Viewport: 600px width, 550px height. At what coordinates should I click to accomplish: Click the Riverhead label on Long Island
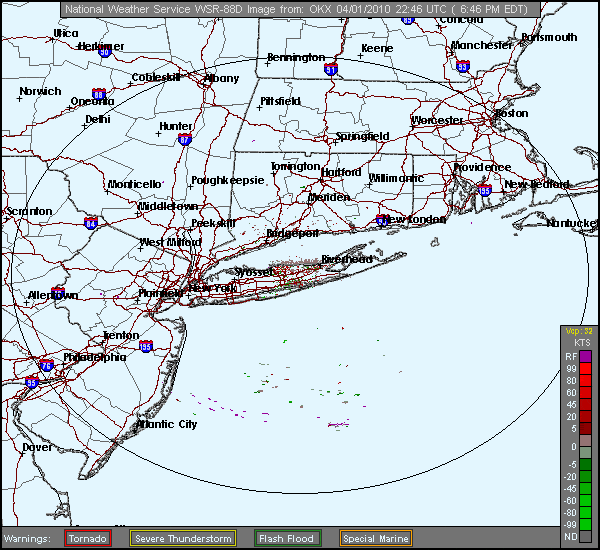coord(347,259)
